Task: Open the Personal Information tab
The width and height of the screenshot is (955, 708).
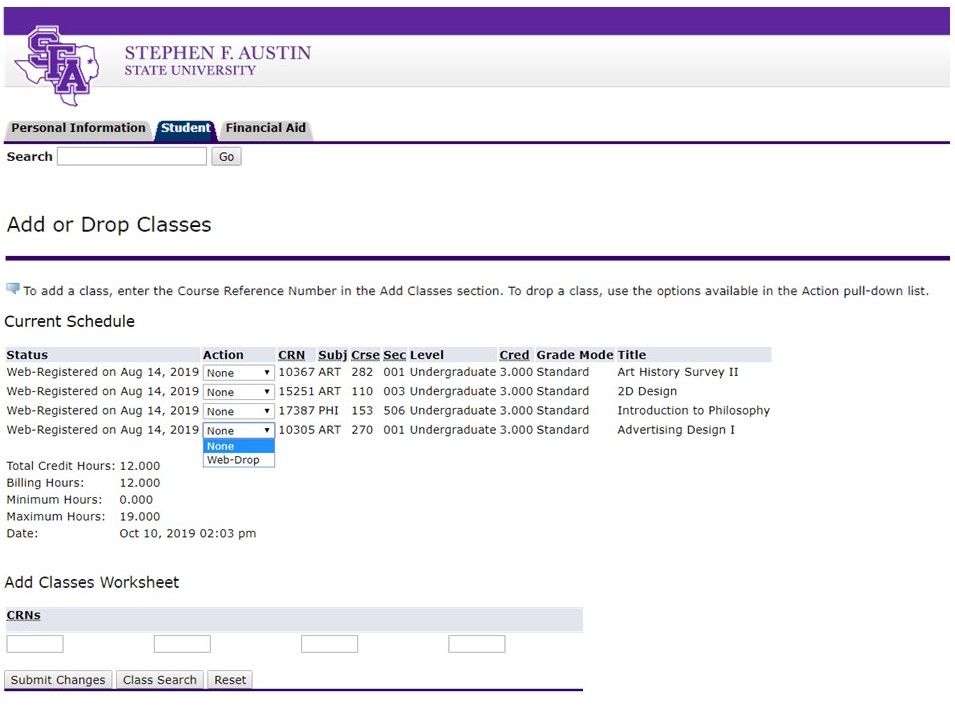Action: (x=78, y=128)
